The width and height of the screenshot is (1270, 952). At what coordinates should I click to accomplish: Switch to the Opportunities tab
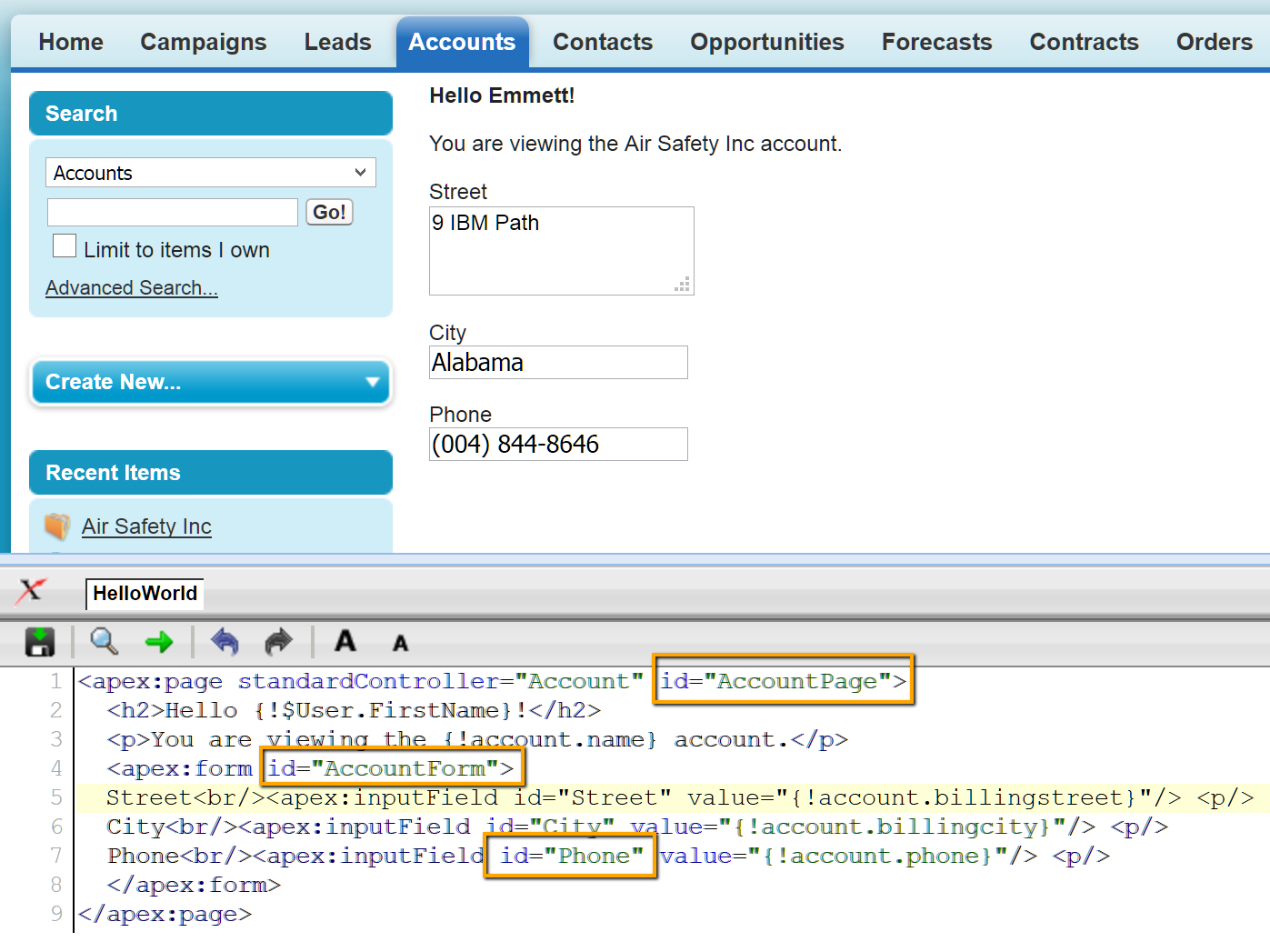click(x=766, y=42)
